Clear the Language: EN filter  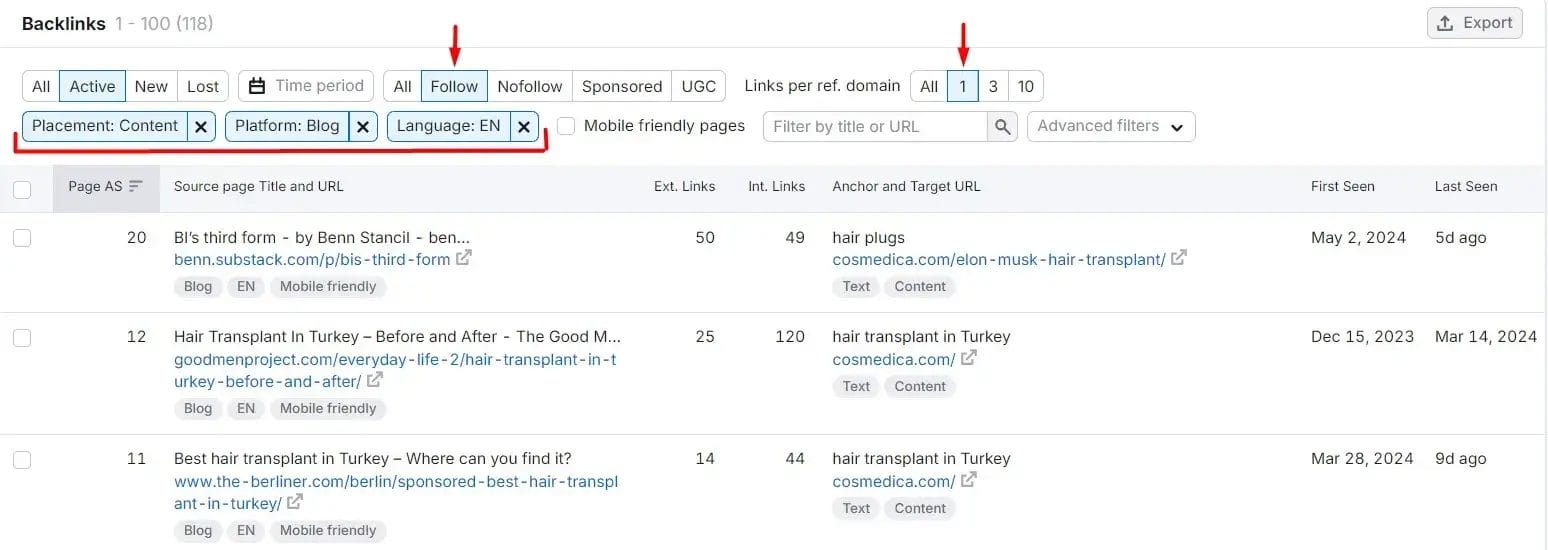tap(524, 127)
